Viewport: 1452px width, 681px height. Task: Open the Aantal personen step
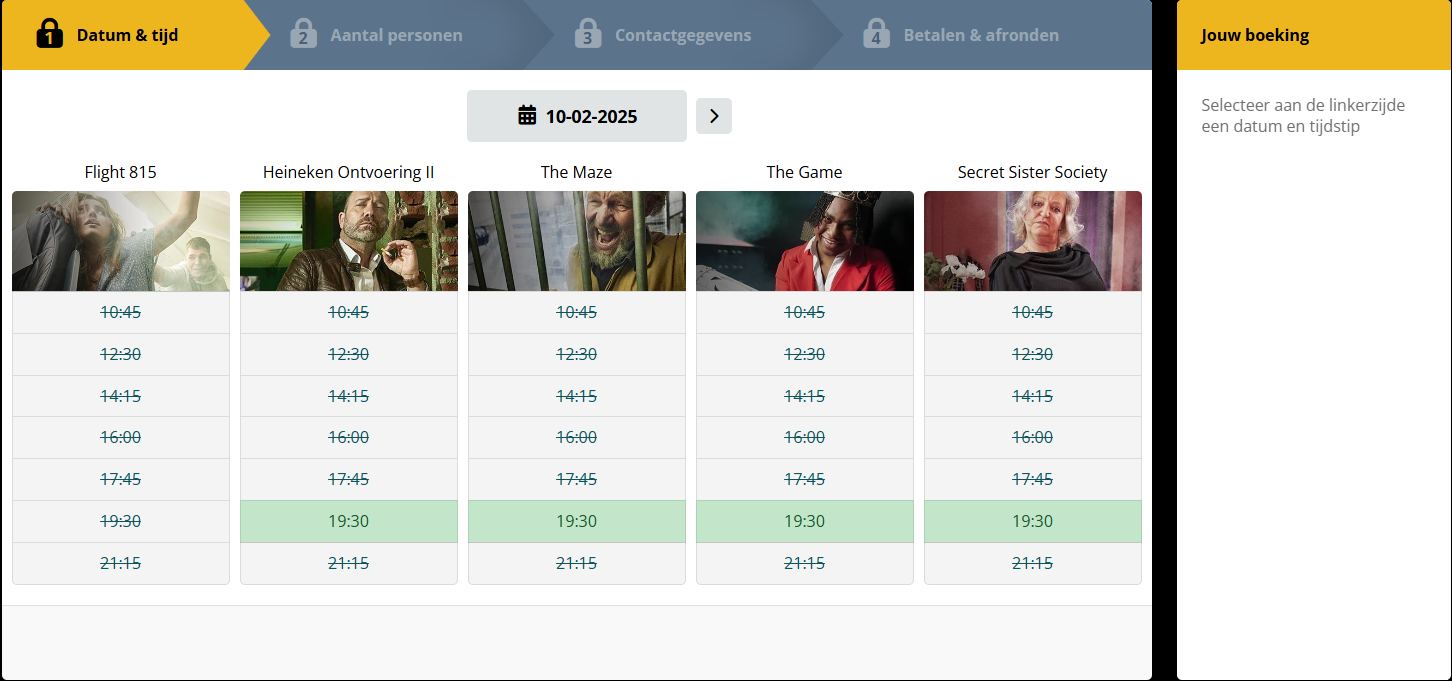396,36
